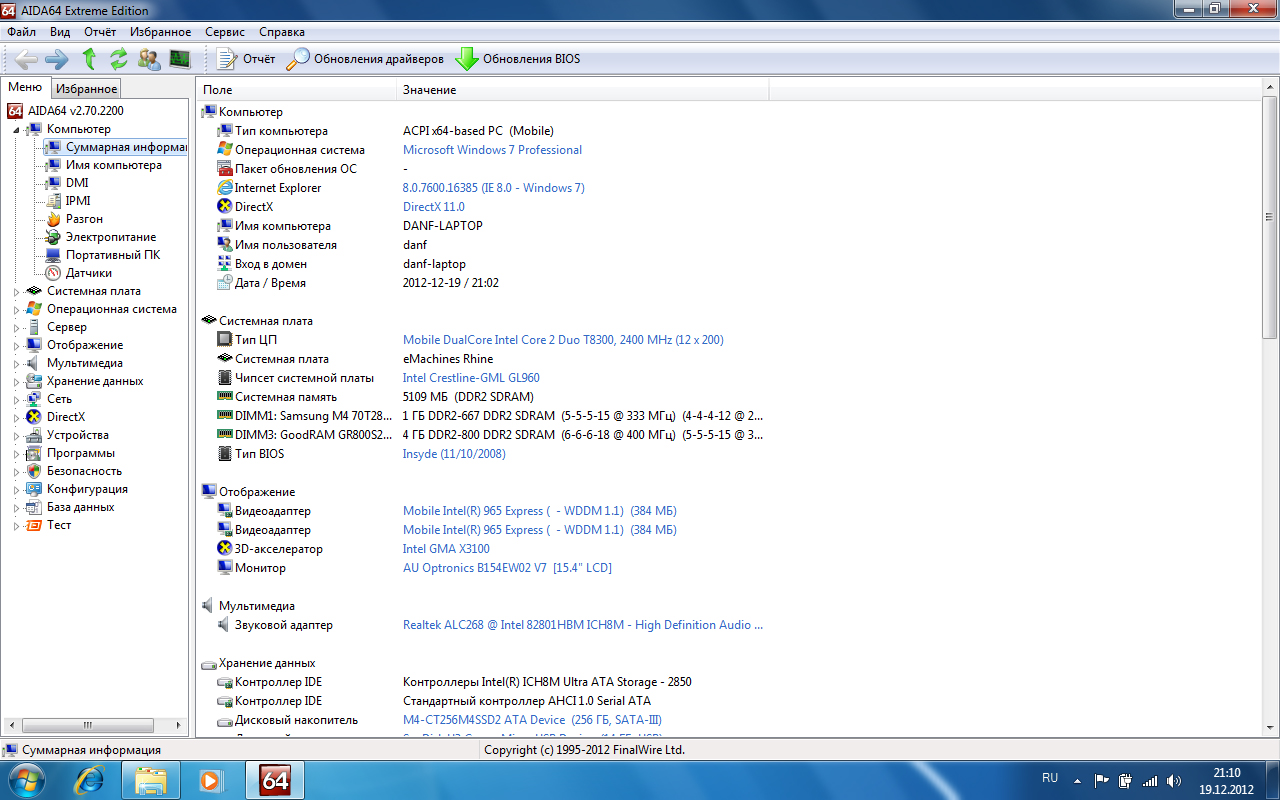1280x800 pixels.
Task: Expand the Системная плата tree node
Action: click(17, 292)
